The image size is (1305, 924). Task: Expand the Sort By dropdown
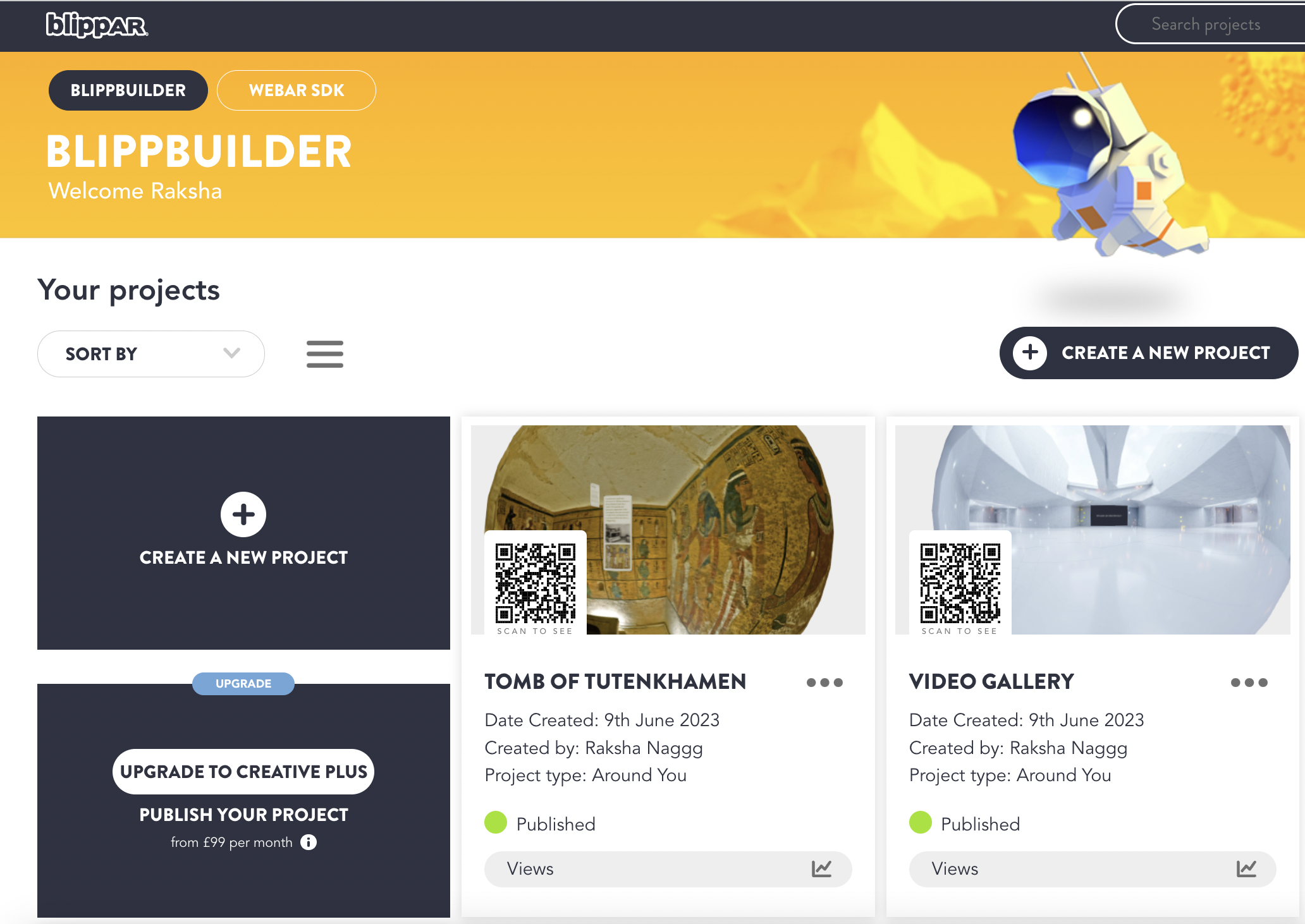(x=151, y=354)
